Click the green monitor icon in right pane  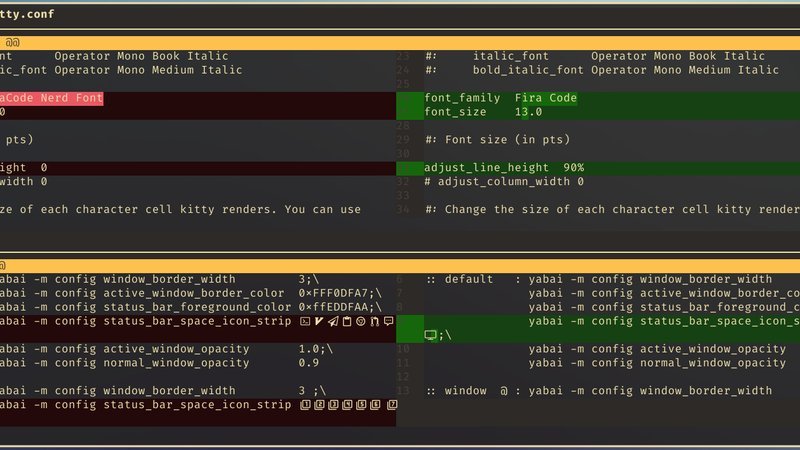pos(431,335)
